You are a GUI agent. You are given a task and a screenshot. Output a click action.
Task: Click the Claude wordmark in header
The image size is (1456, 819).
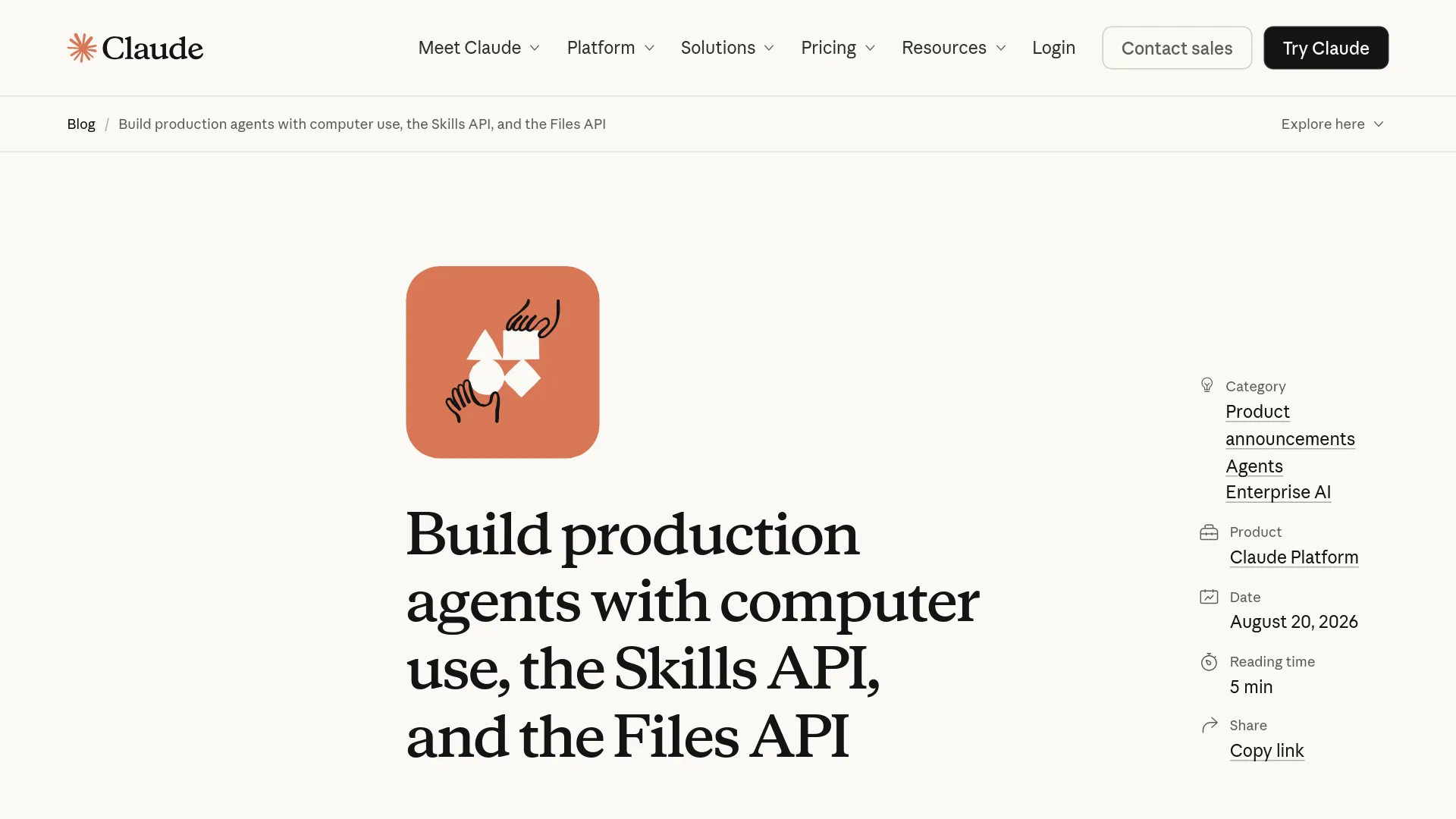pyautogui.click(x=152, y=48)
